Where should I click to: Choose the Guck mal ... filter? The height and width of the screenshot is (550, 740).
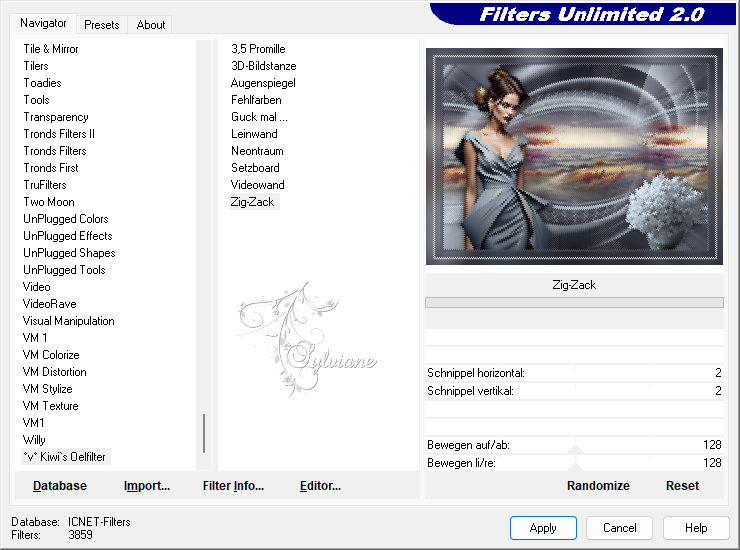pyautogui.click(x=259, y=117)
